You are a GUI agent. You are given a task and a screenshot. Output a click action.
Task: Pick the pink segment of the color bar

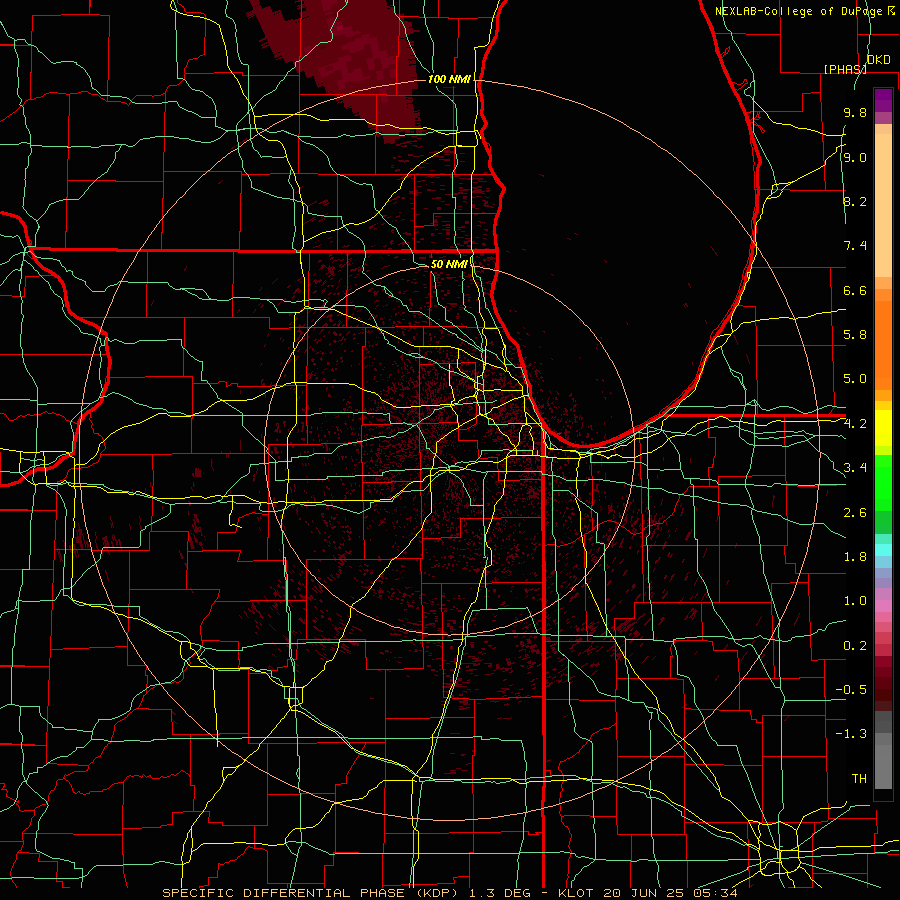(883, 606)
